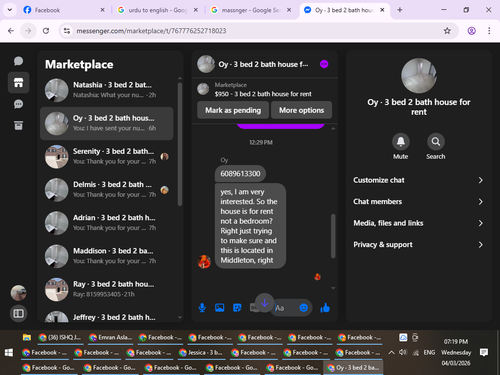
Task: Open the $950 listing thumbnail under chat header
Action: [203, 89]
